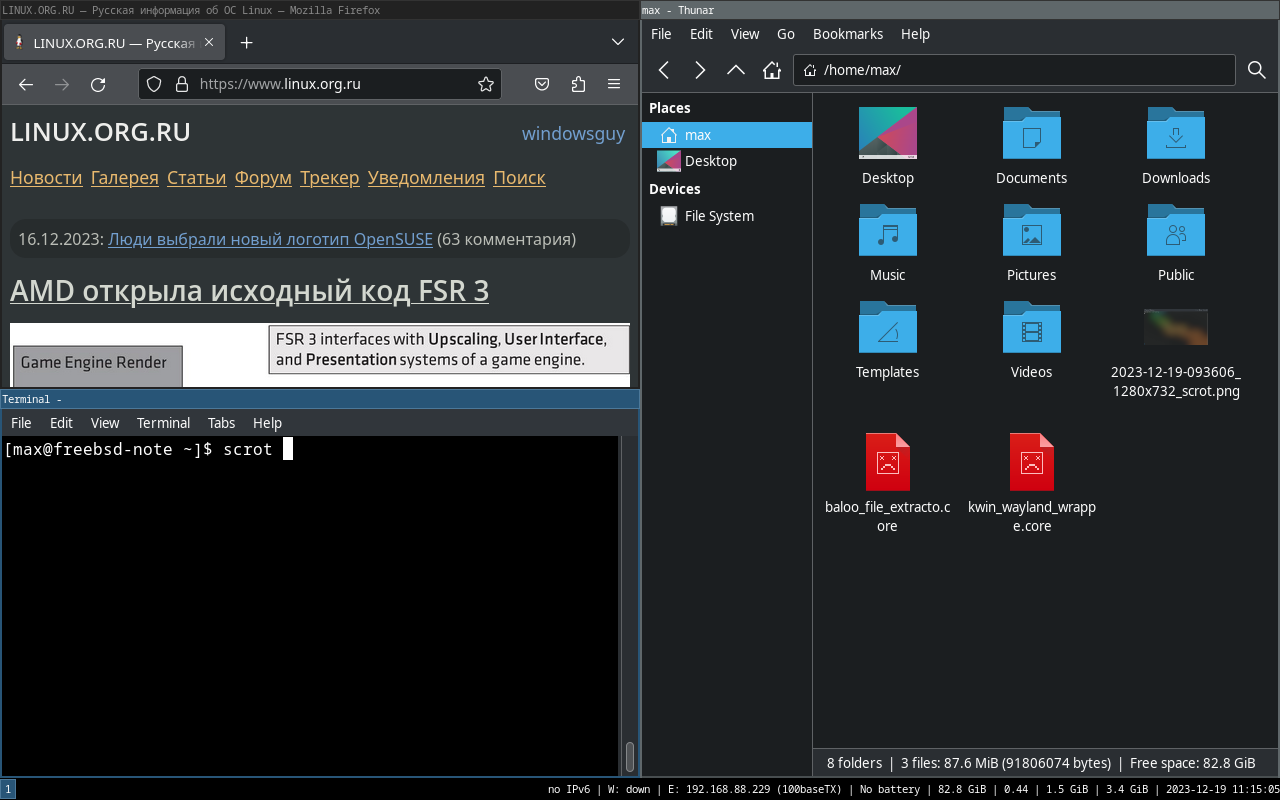Screen dimensions: 1280x800
Task: Click the Статьи link
Action: pos(197,178)
